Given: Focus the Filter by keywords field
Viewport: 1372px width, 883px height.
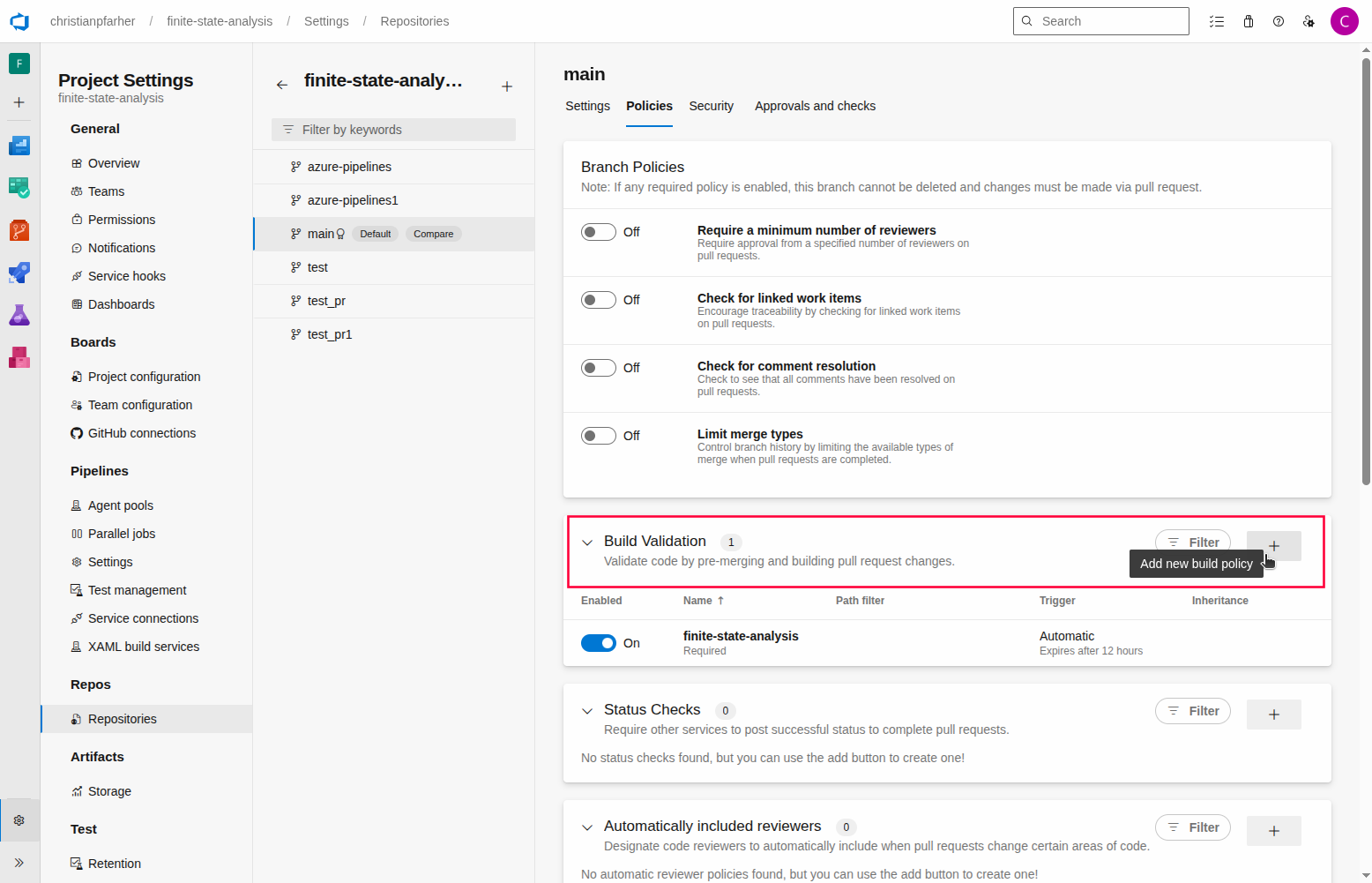Looking at the screenshot, I should point(393,130).
